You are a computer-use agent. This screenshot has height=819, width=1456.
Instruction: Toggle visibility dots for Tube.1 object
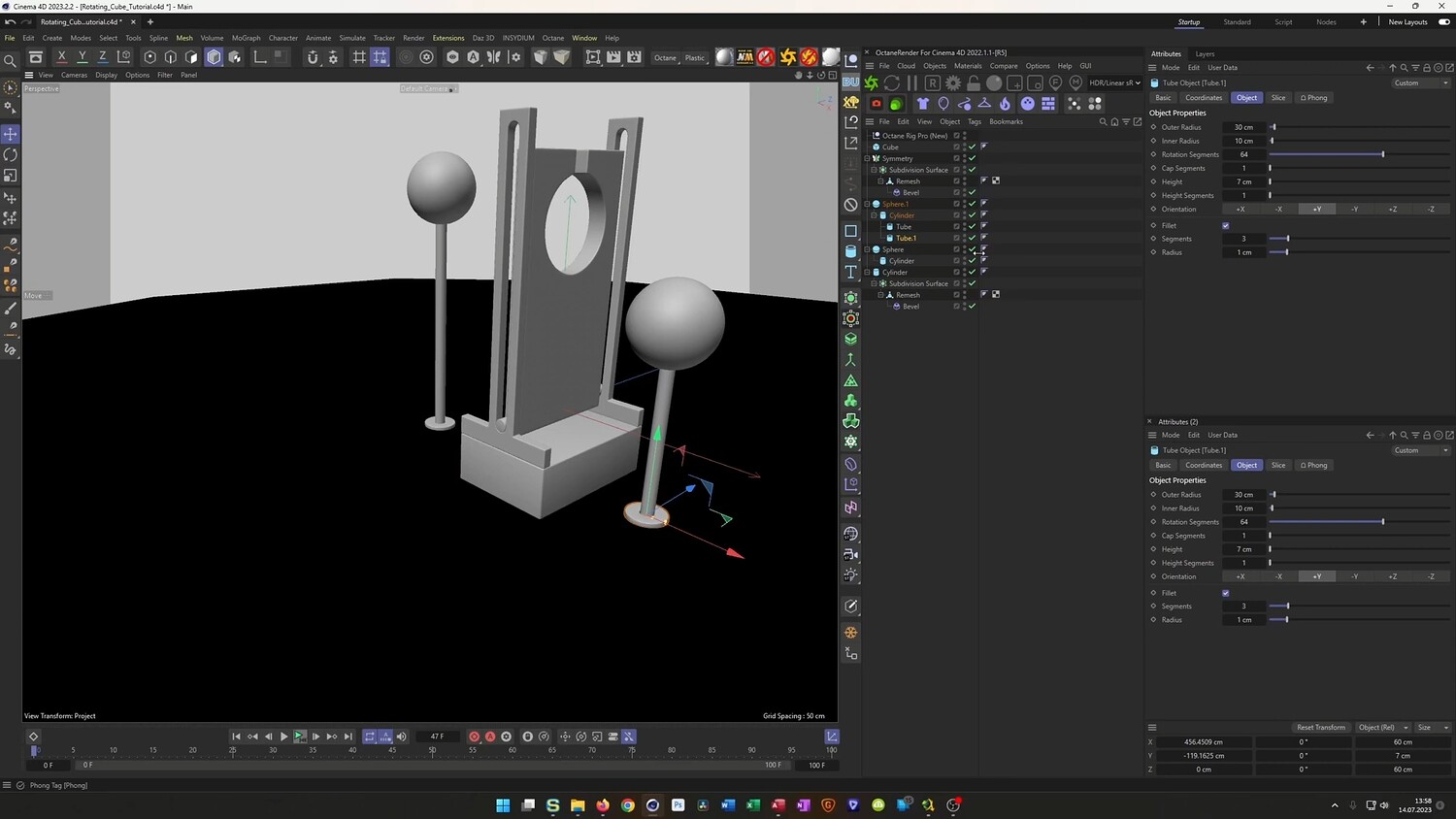964,238
